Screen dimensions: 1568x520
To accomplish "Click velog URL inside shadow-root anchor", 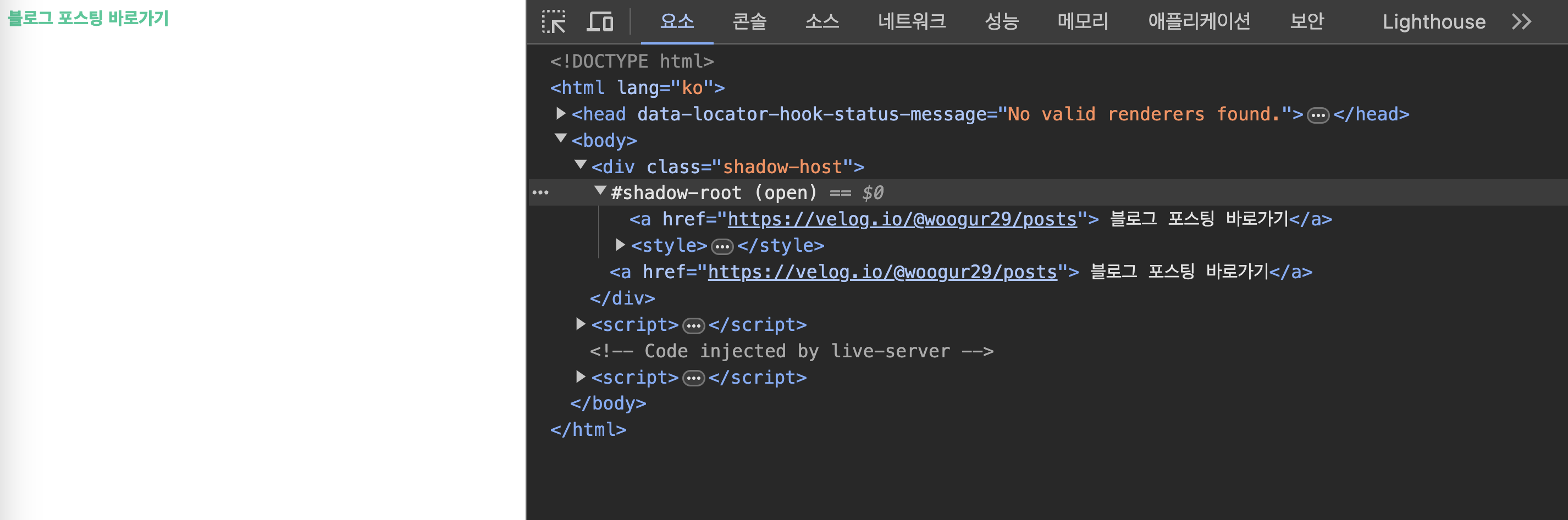I will (902, 219).
